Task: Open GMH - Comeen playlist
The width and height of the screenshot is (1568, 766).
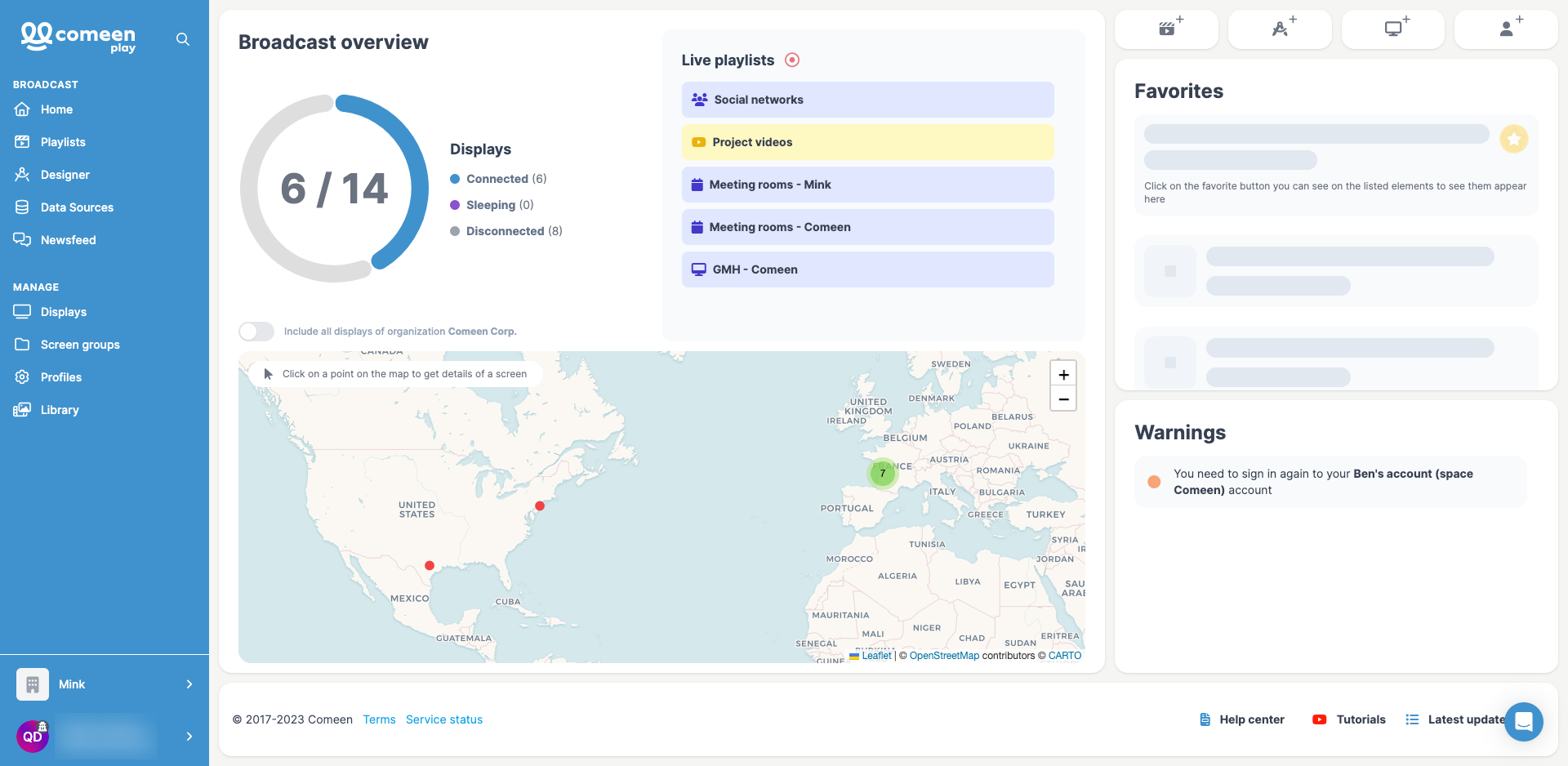Action: (867, 269)
